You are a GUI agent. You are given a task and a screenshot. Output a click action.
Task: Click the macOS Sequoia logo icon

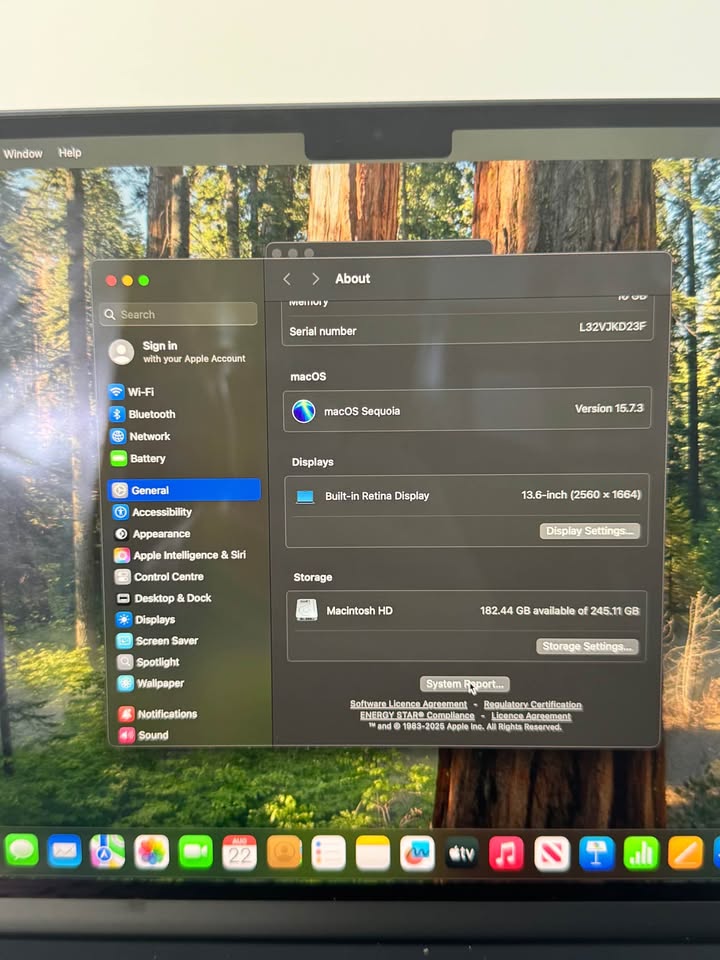coord(304,411)
